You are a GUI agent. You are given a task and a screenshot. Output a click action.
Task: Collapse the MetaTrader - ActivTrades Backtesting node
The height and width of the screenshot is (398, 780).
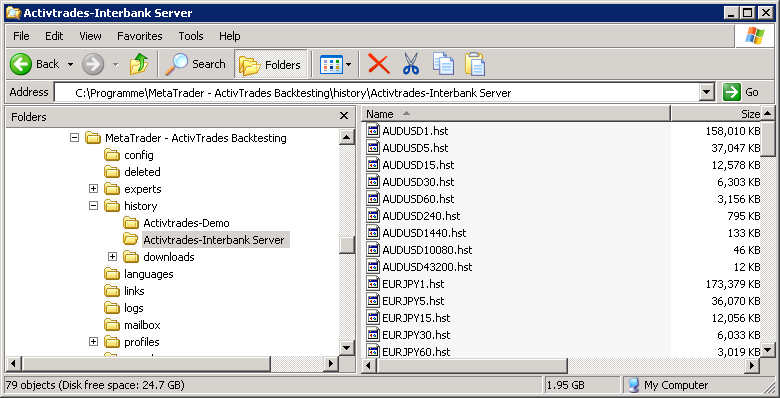coord(74,137)
